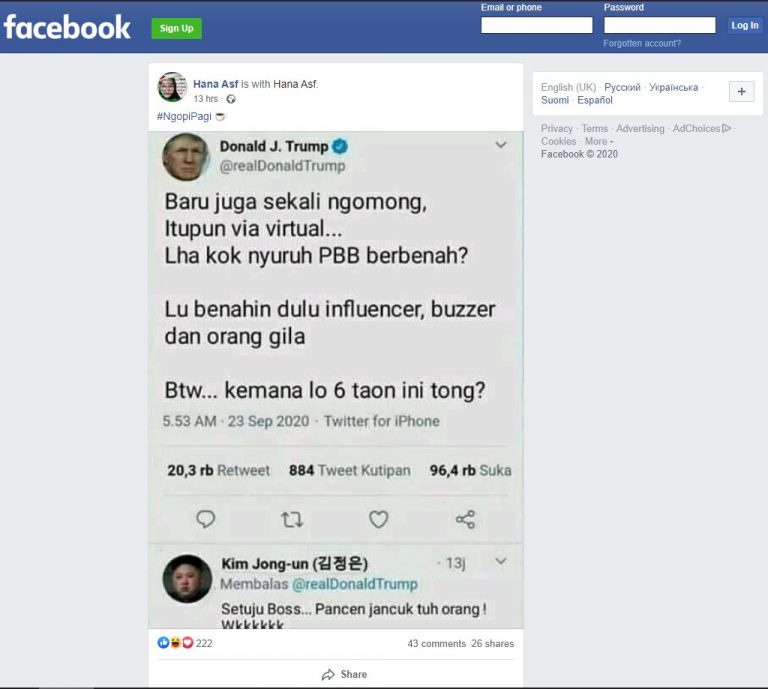Focus the Password field
This screenshot has height=689, width=768.
(660, 25)
